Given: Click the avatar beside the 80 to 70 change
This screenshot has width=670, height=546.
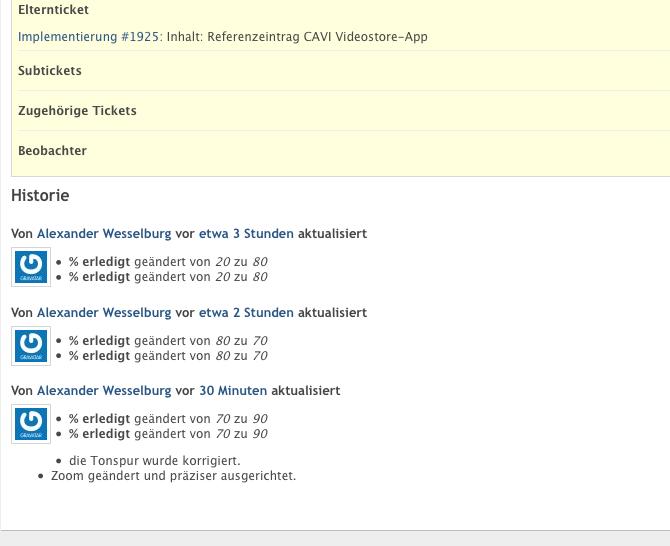Looking at the screenshot, I should [31, 346].
